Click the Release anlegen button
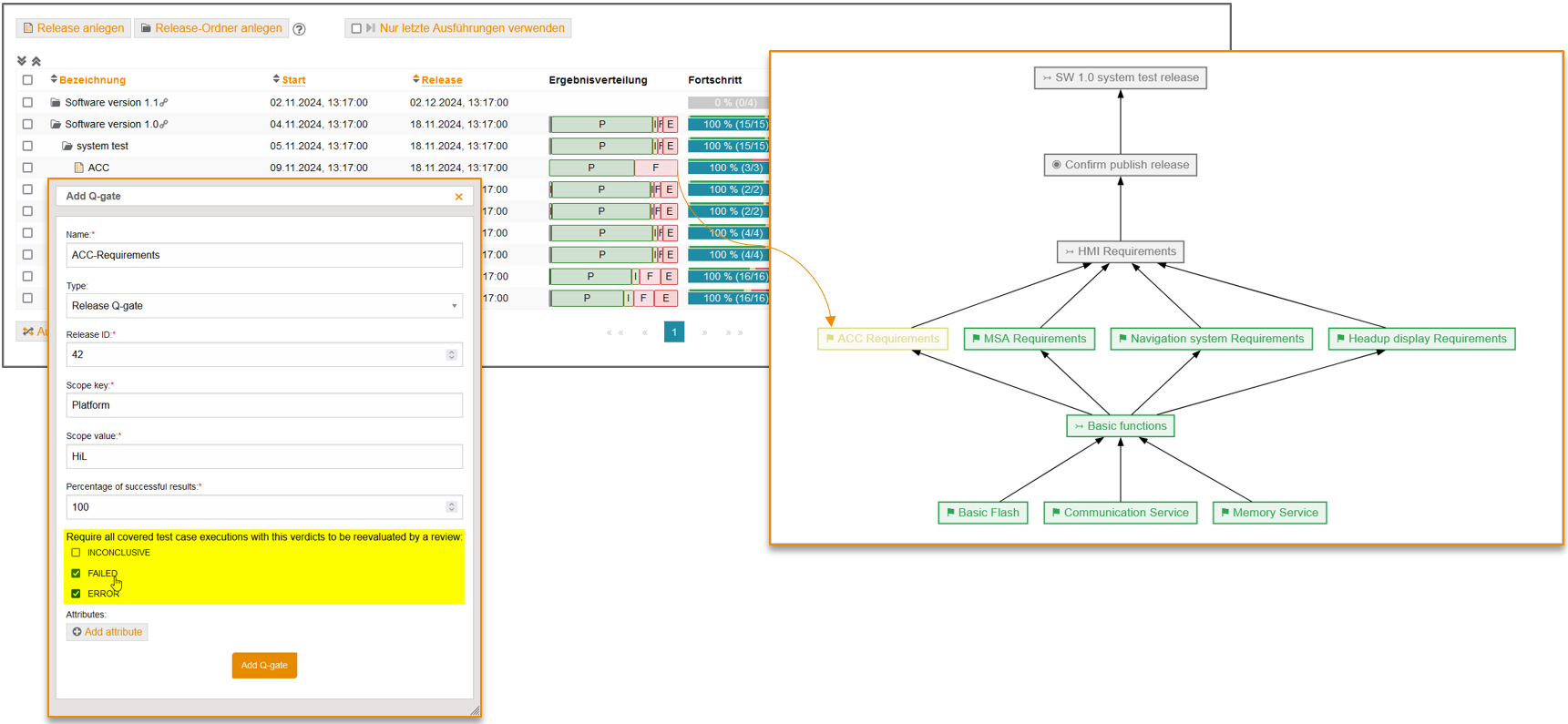Screen dimensions: 1568x724 (x=73, y=28)
